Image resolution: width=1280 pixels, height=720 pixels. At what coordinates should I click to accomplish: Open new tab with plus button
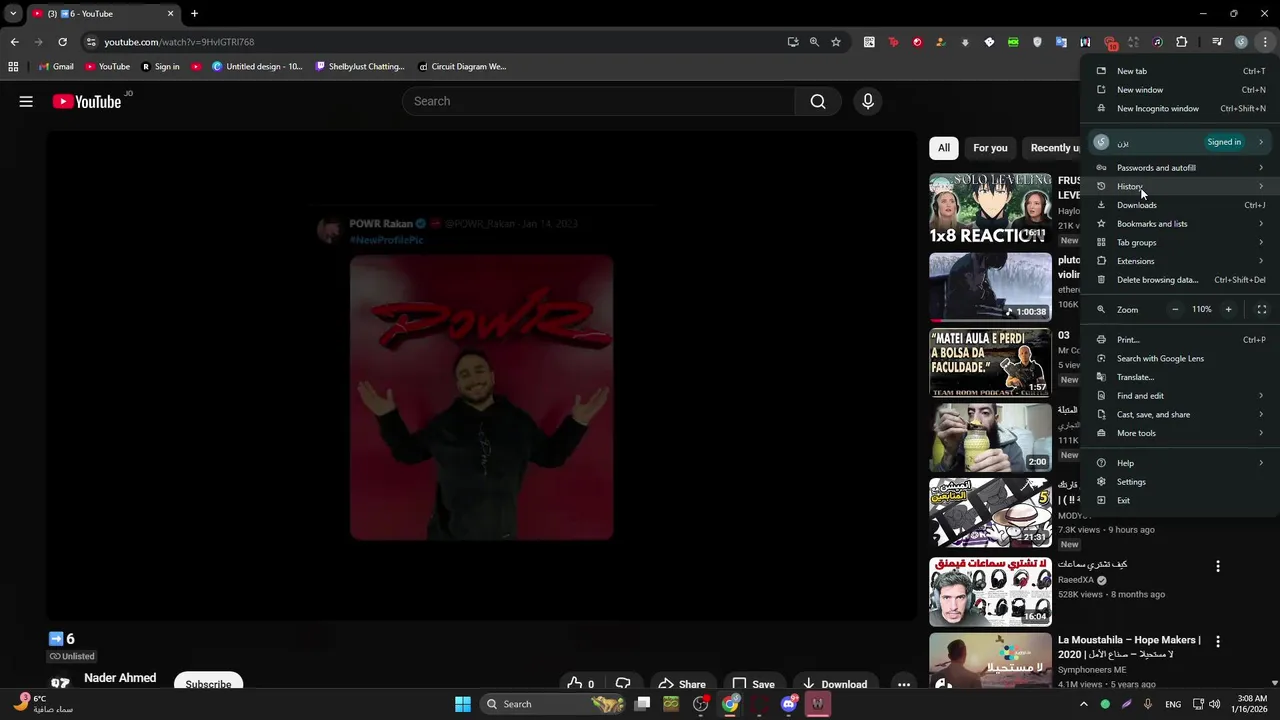[194, 14]
